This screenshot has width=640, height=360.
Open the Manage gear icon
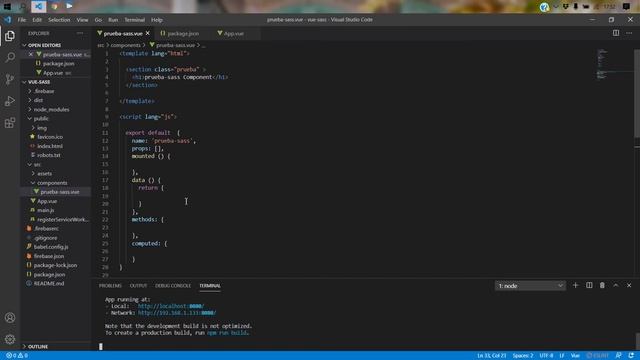point(10,339)
